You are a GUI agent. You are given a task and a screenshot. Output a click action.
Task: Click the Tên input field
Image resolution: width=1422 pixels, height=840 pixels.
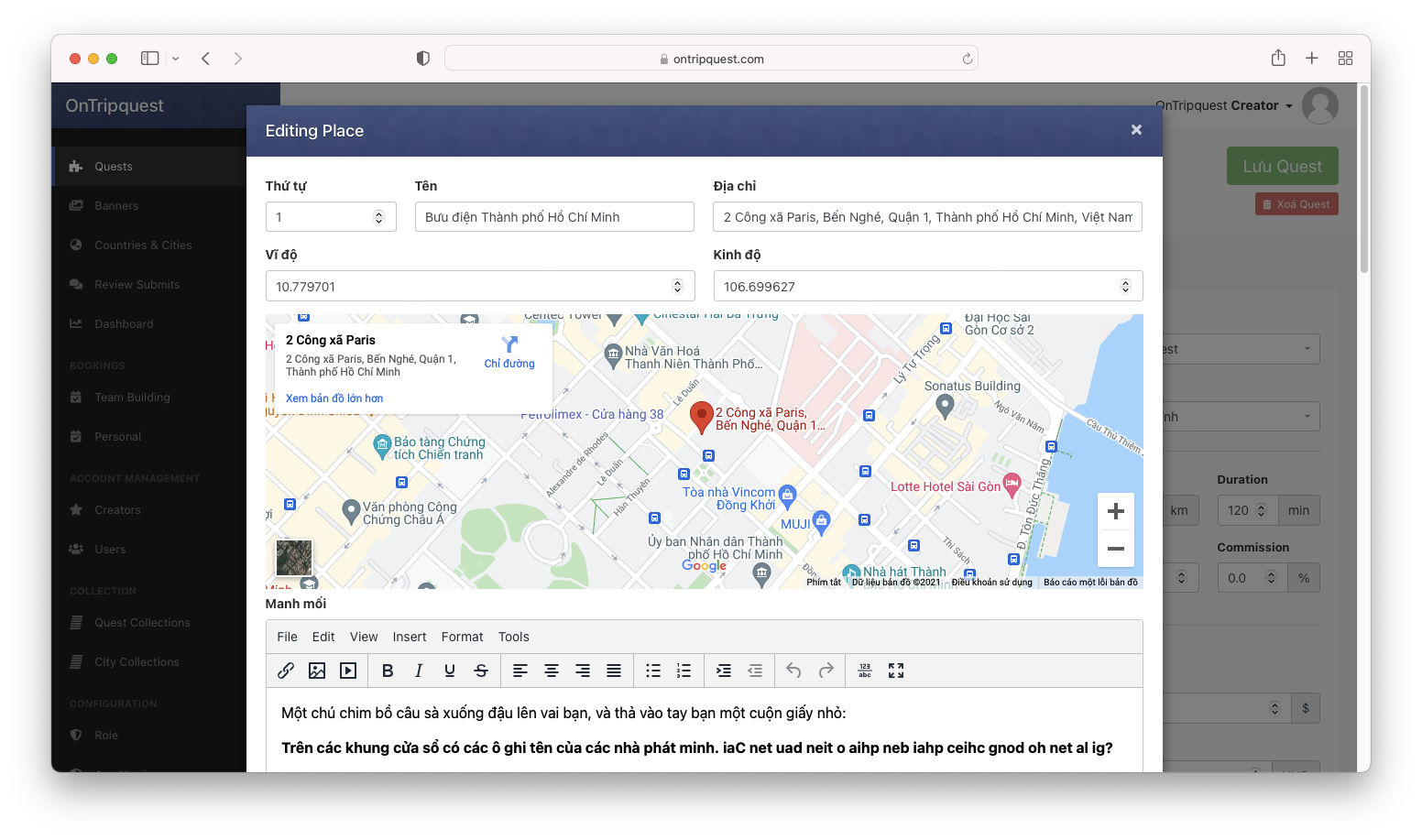pyautogui.click(x=553, y=217)
